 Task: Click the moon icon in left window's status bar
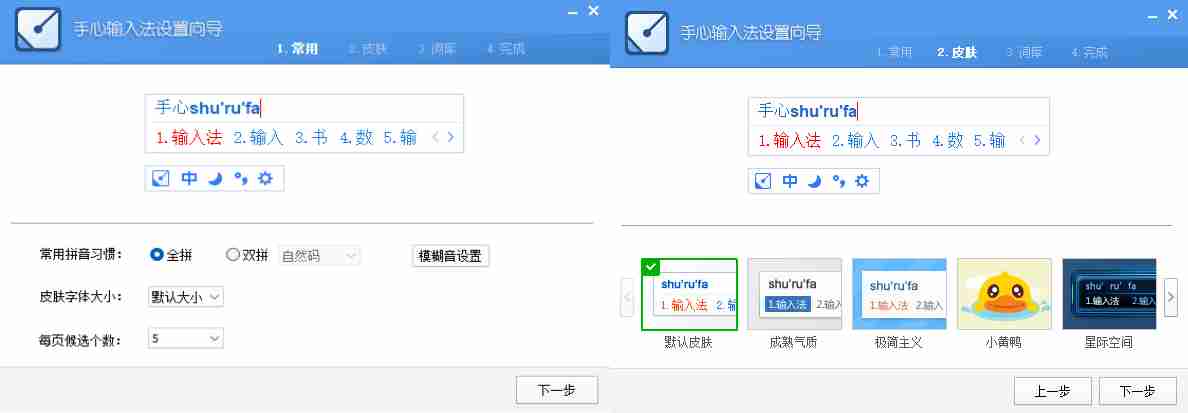[x=215, y=179]
